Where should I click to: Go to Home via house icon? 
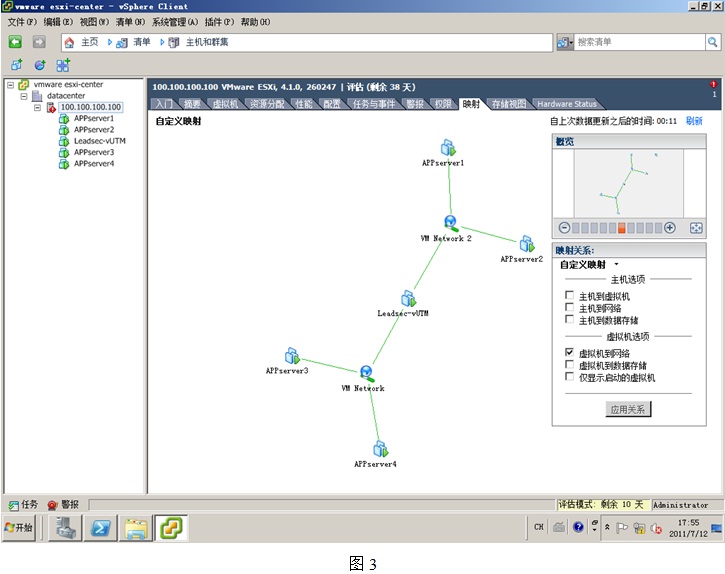point(69,43)
